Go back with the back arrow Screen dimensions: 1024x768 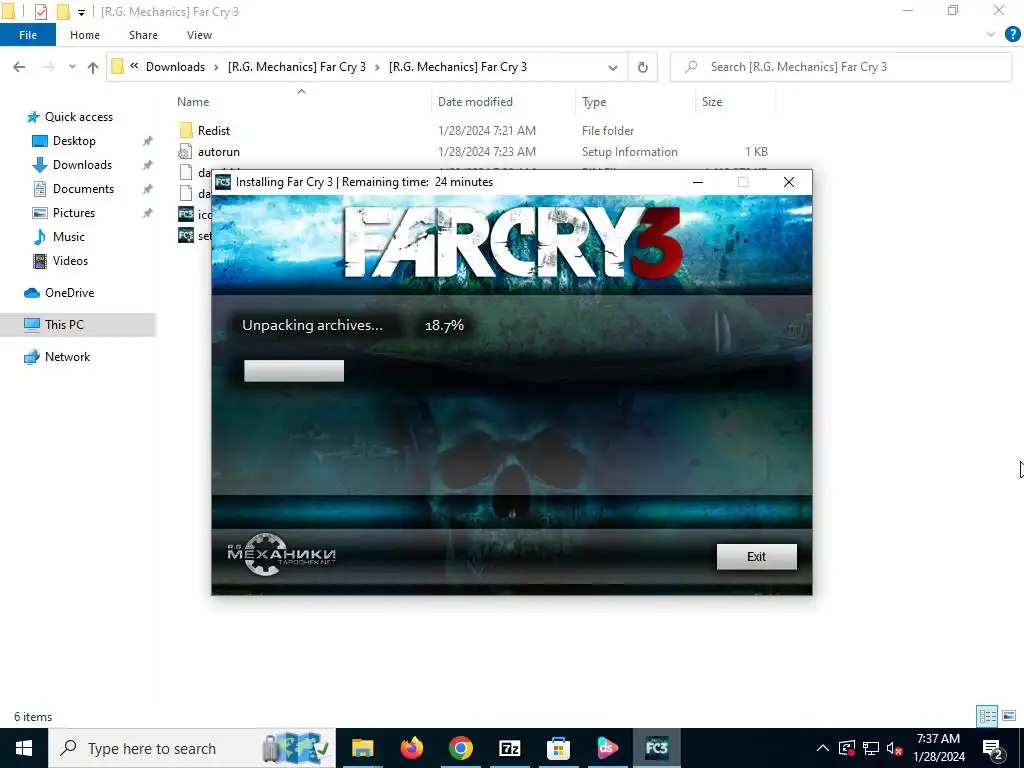19,67
